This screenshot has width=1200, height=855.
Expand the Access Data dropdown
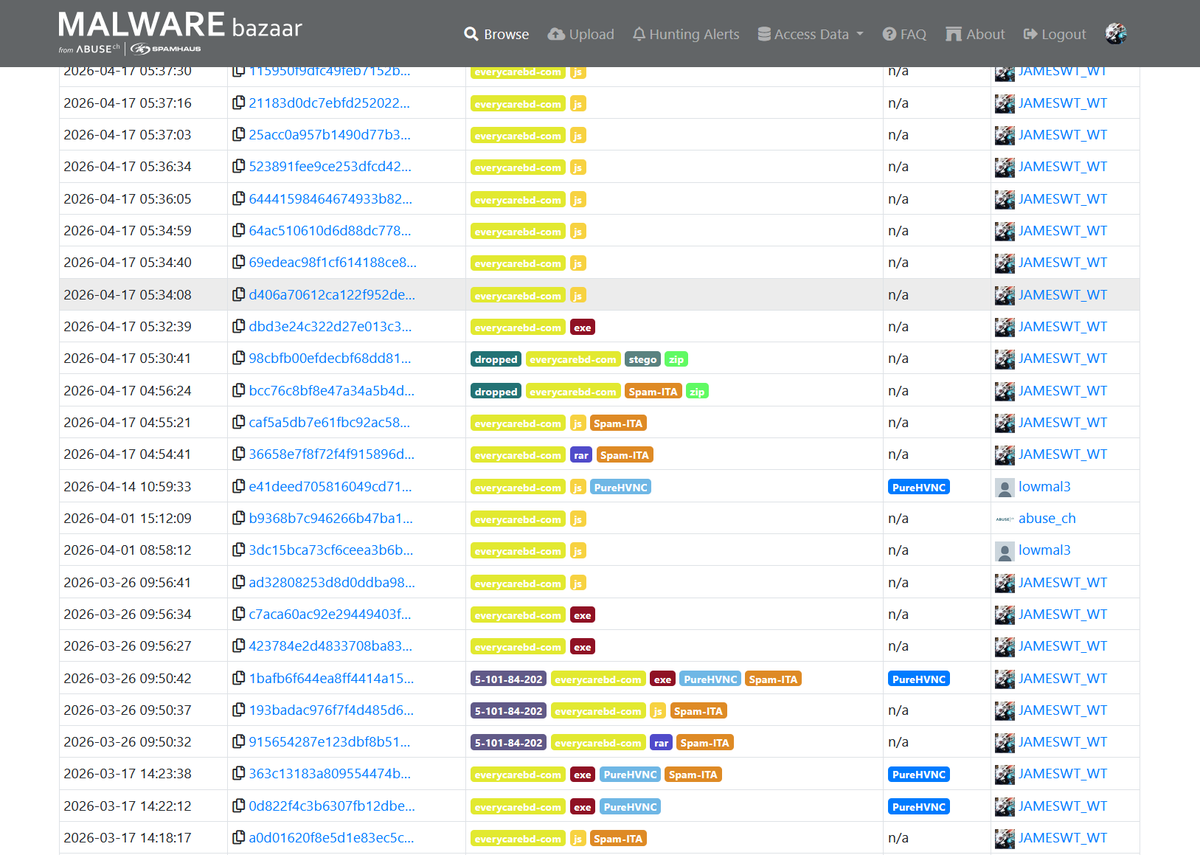(x=810, y=33)
